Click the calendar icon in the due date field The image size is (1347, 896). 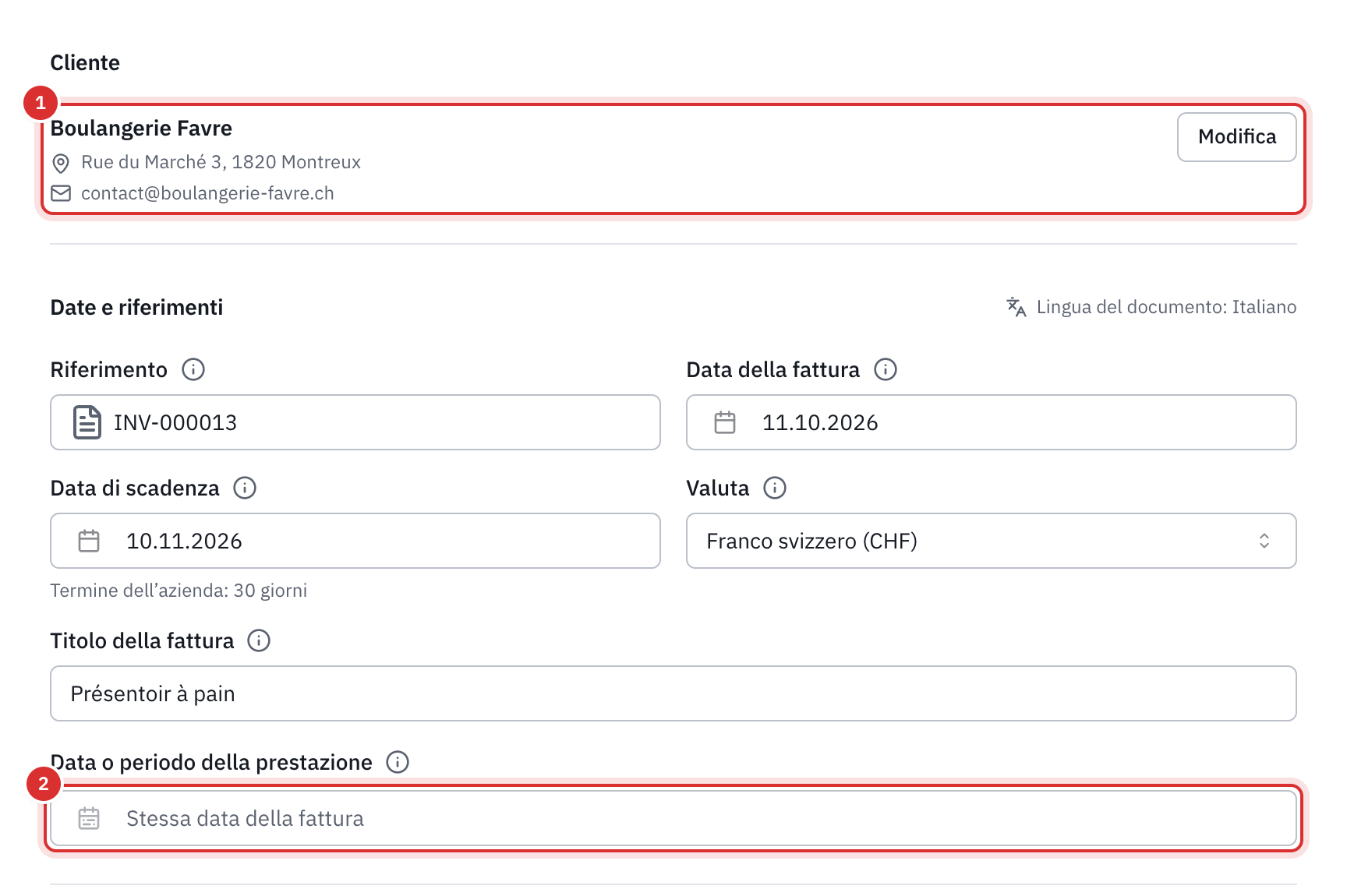89,541
